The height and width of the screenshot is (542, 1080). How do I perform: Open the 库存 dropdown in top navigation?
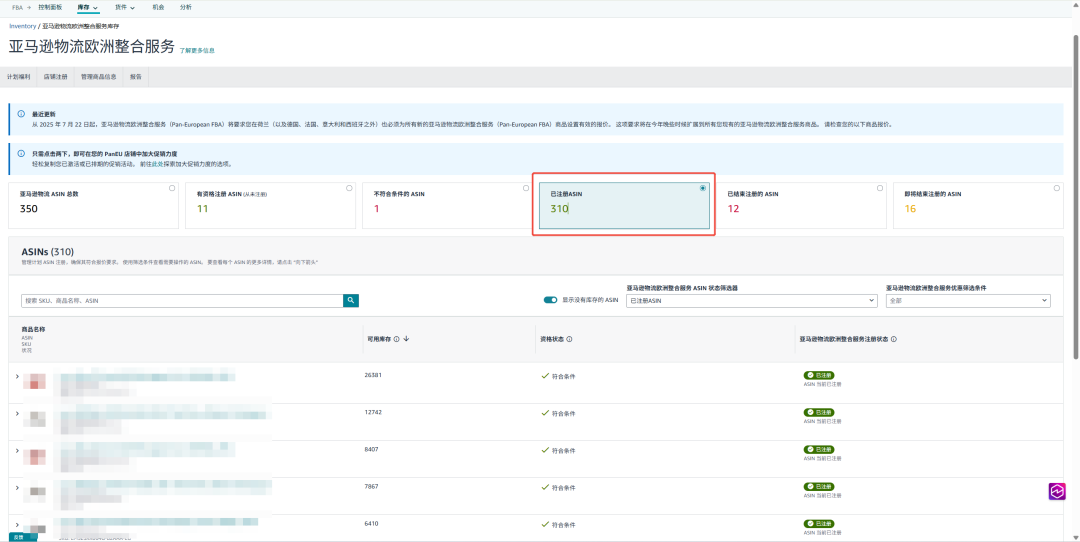pos(87,7)
